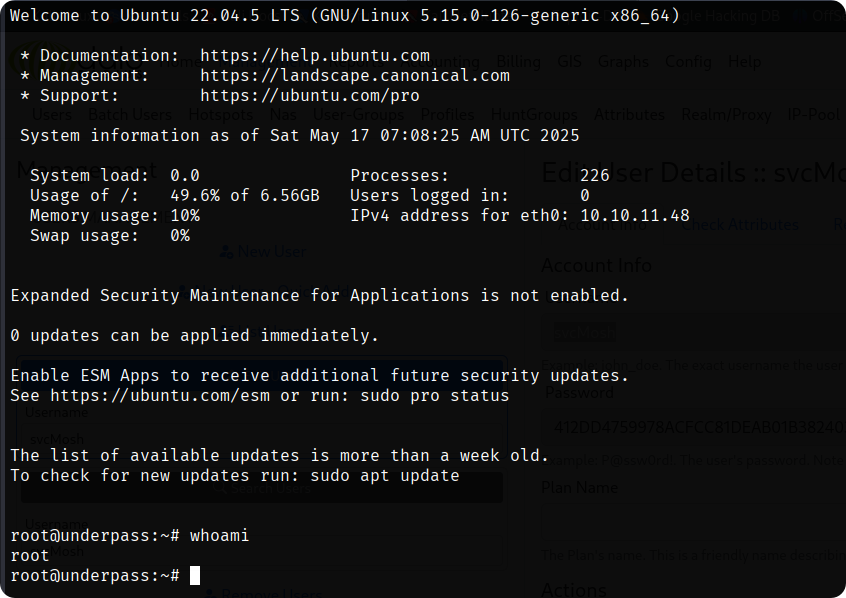Click 'Expanded Security Maintenance for Applications' line
The image size is (846, 598).
(x=319, y=295)
